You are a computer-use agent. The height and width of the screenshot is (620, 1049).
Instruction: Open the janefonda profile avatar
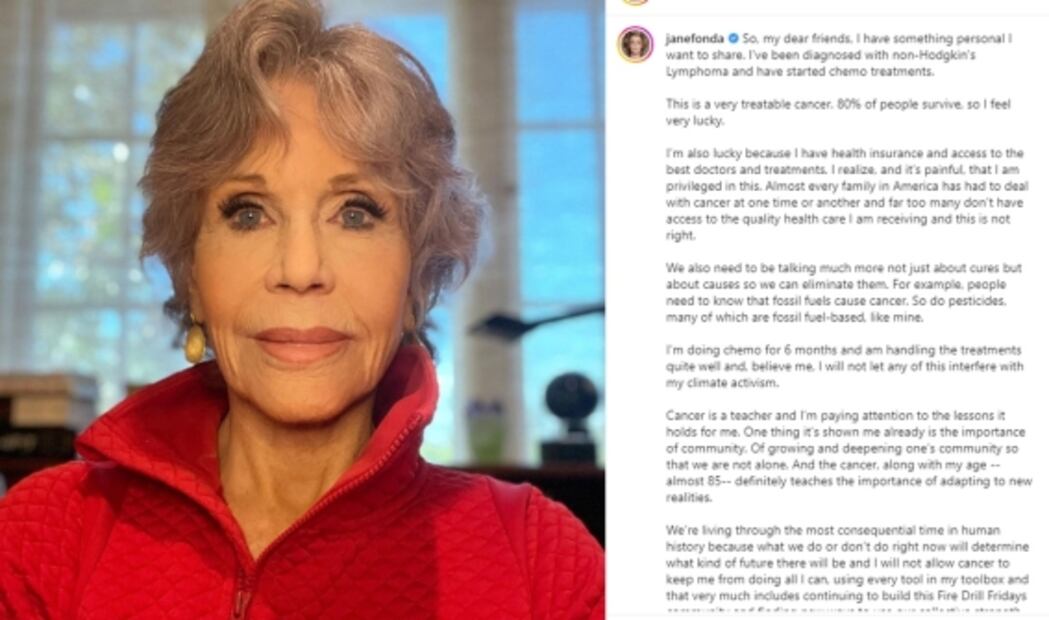(x=635, y=45)
